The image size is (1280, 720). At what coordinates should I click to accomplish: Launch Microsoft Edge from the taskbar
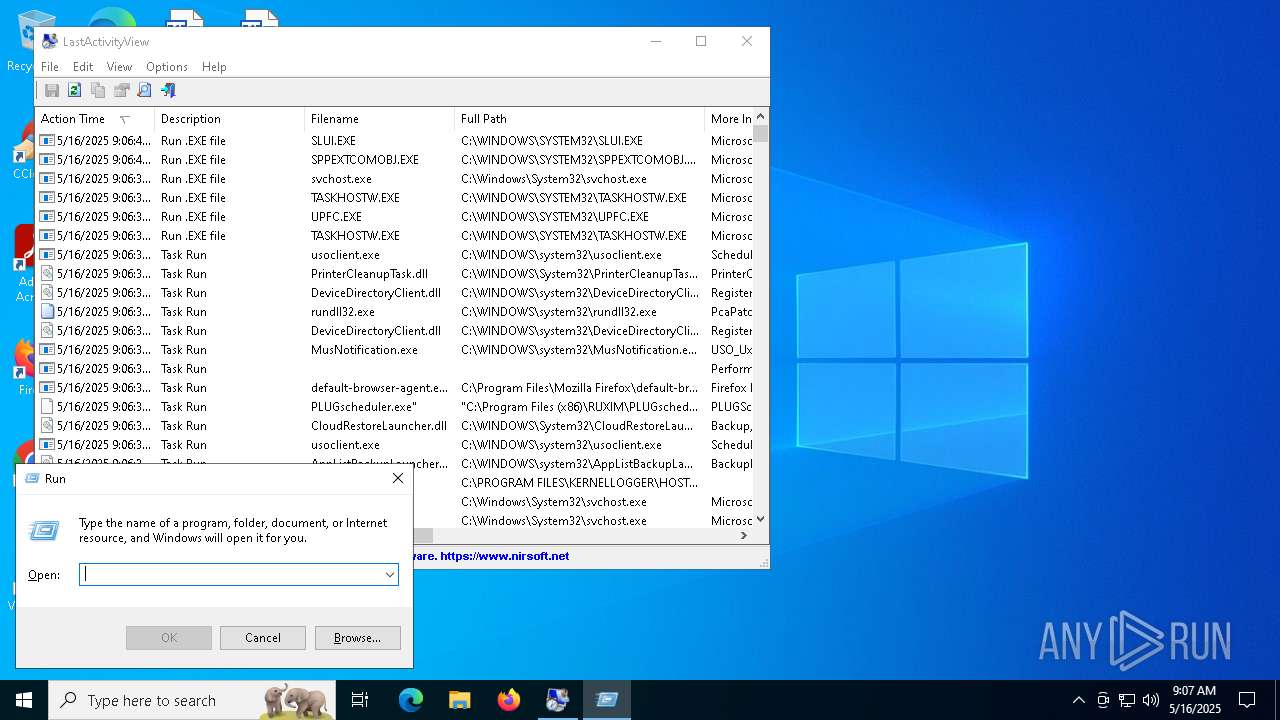point(411,700)
